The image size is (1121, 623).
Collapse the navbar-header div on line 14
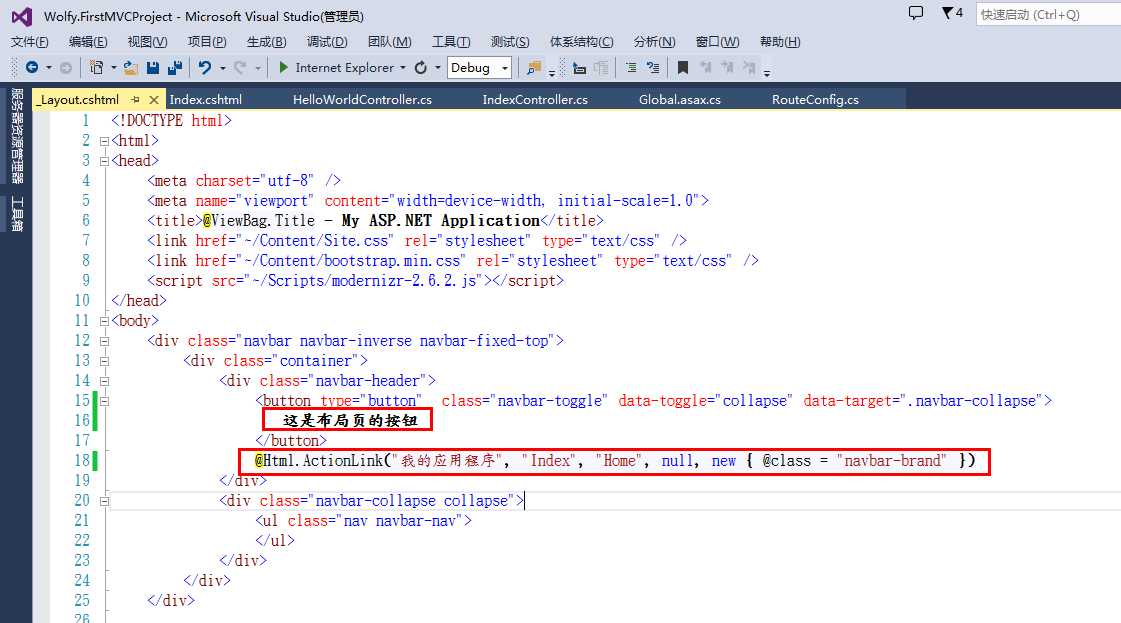pos(104,381)
